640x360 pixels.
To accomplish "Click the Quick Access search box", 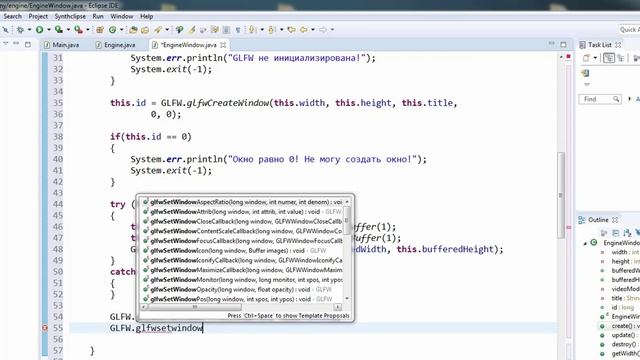I will [629, 29].
